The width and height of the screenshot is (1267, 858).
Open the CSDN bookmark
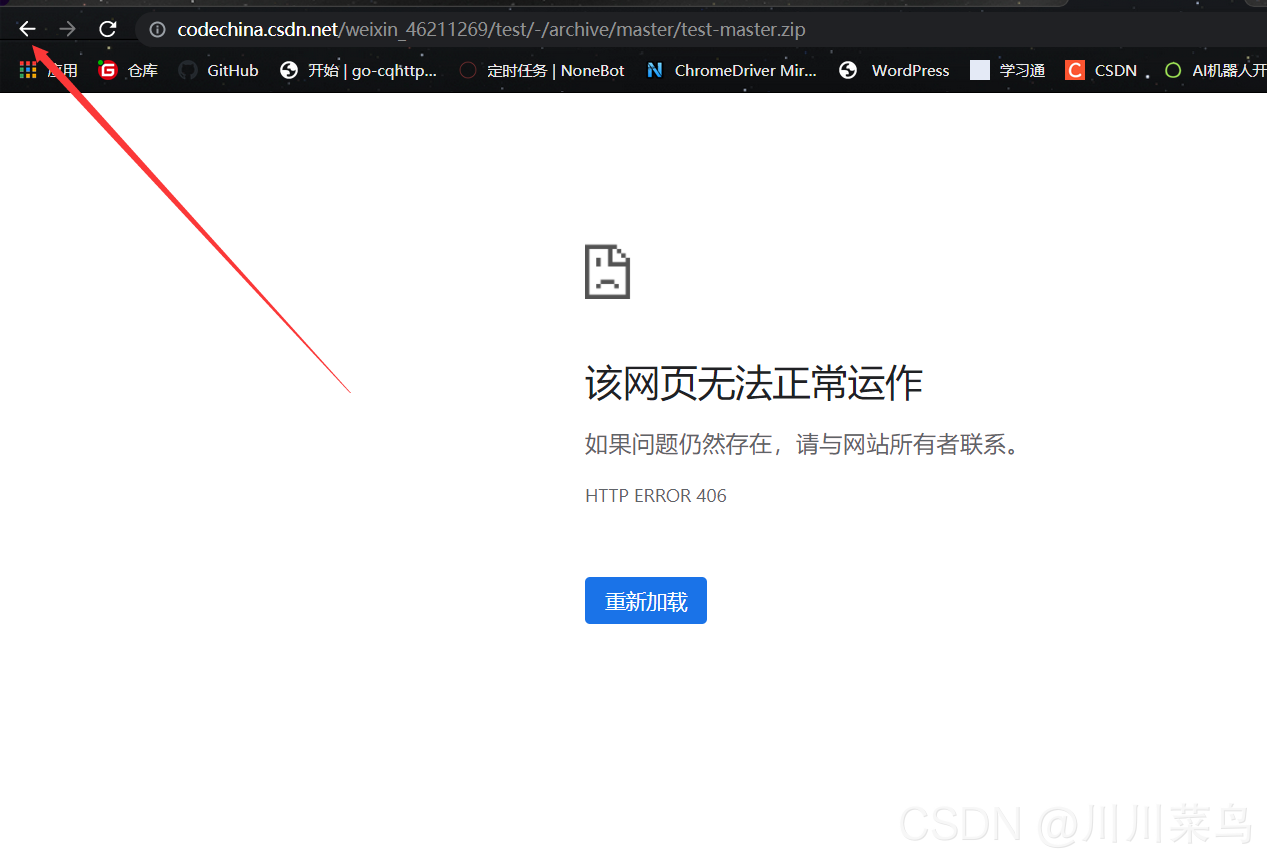[1102, 70]
